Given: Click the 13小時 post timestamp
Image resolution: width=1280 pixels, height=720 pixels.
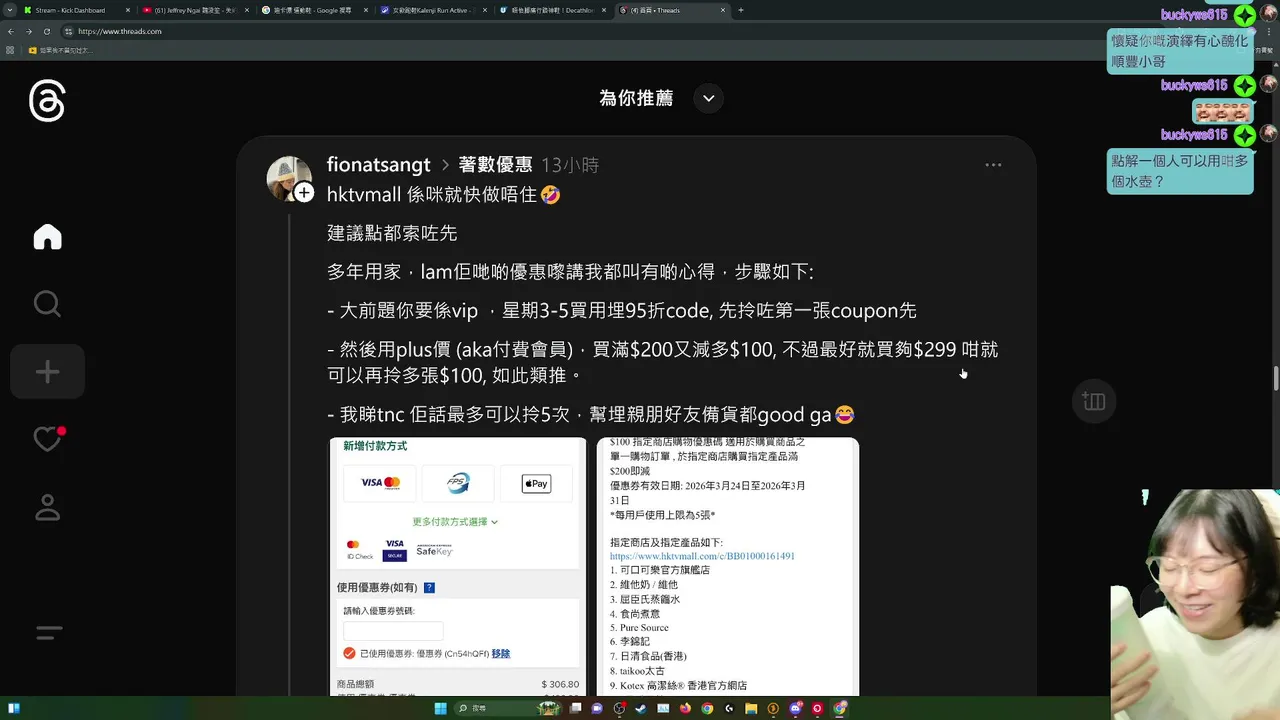Looking at the screenshot, I should [x=570, y=165].
